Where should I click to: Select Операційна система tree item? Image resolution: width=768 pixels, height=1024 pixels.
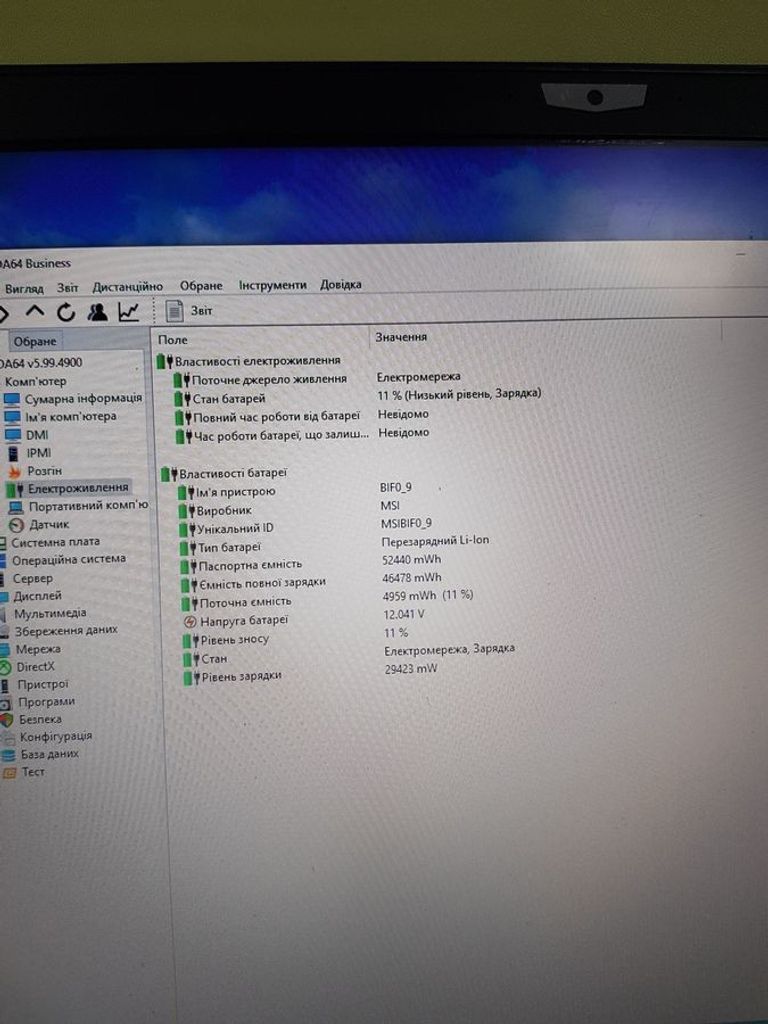point(63,560)
